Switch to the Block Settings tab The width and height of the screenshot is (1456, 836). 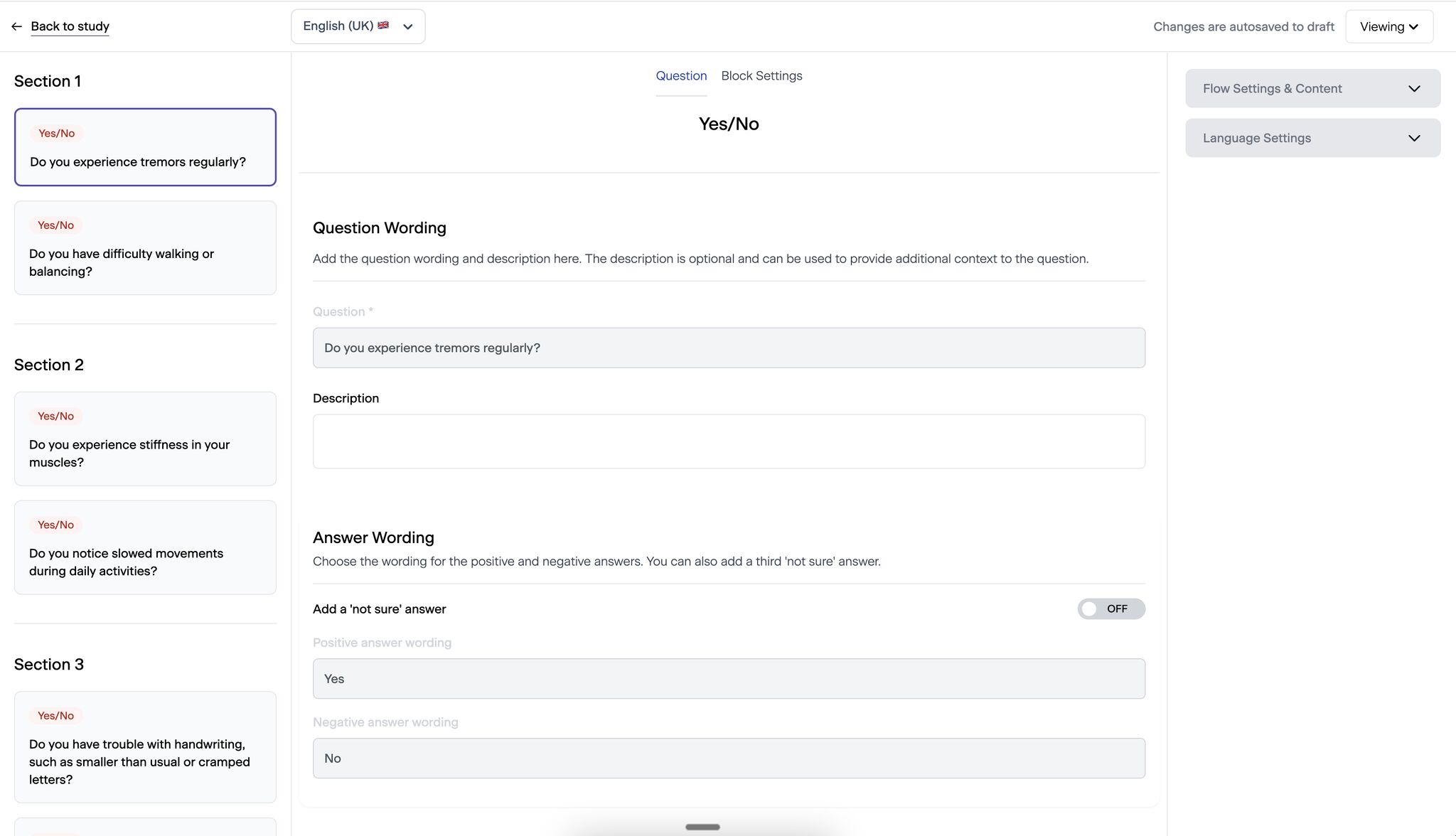(x=761, y=75)
